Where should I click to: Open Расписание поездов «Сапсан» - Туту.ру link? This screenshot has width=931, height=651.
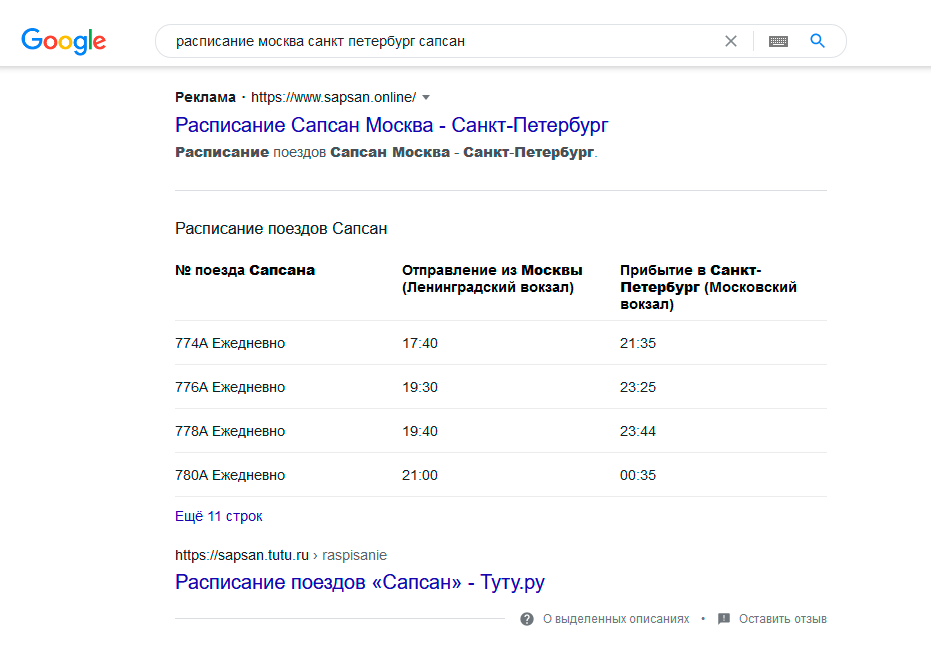[360, 582]
